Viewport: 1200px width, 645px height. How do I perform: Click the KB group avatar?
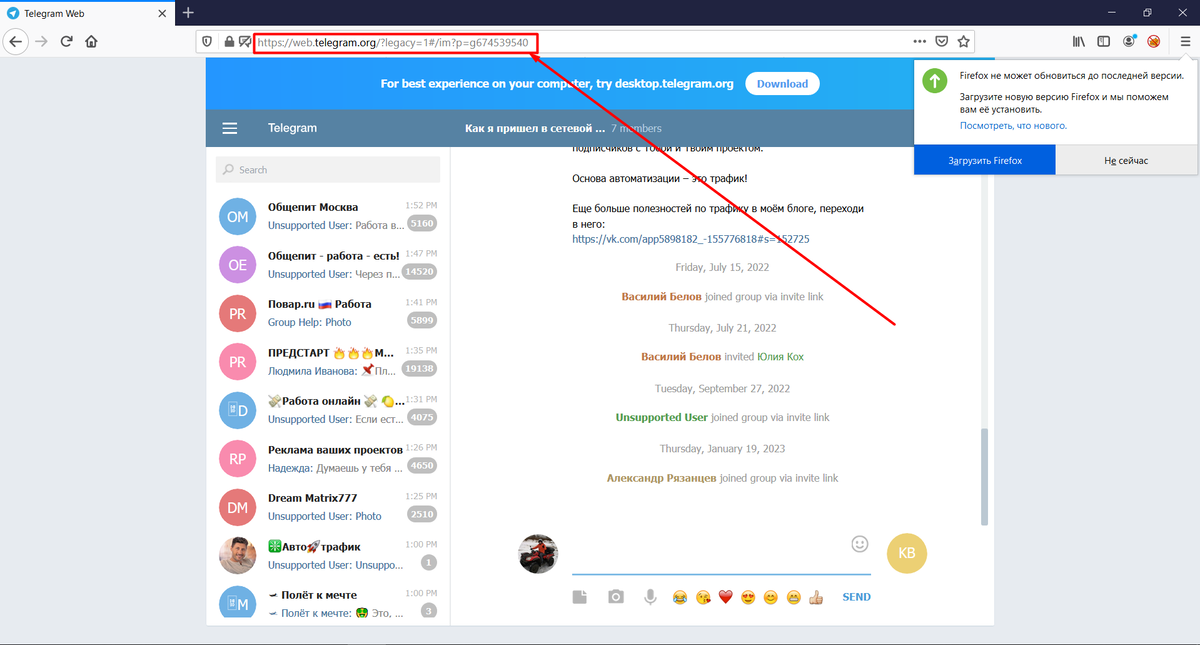tap(907, 553)
